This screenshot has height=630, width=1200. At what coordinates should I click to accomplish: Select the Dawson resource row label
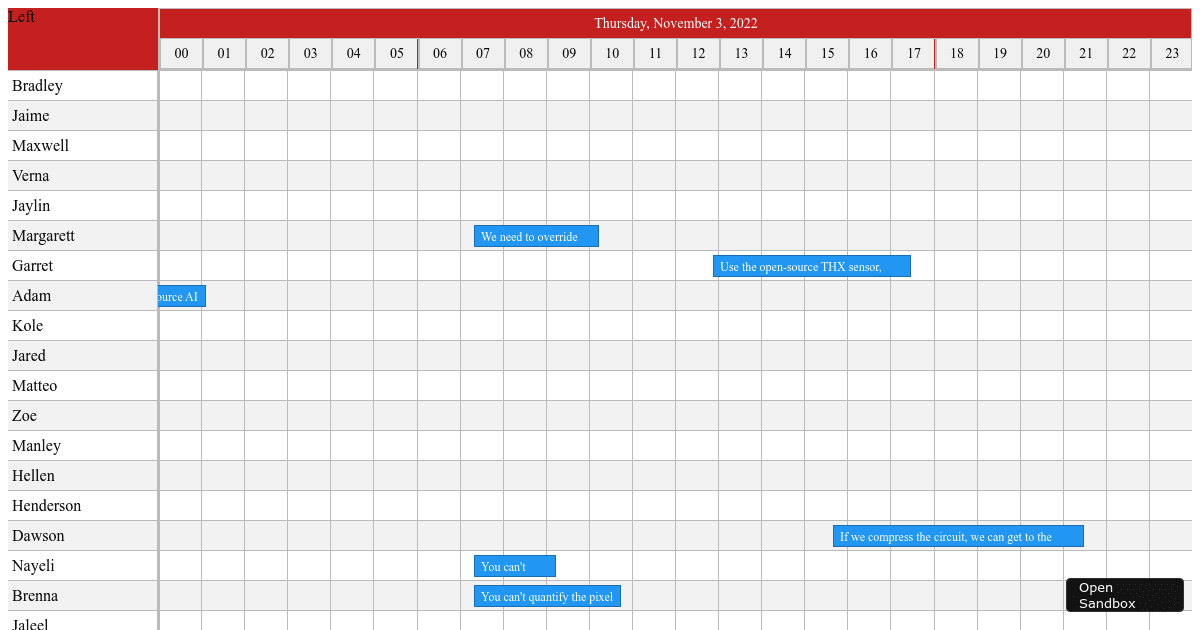(x=83, y=536)
